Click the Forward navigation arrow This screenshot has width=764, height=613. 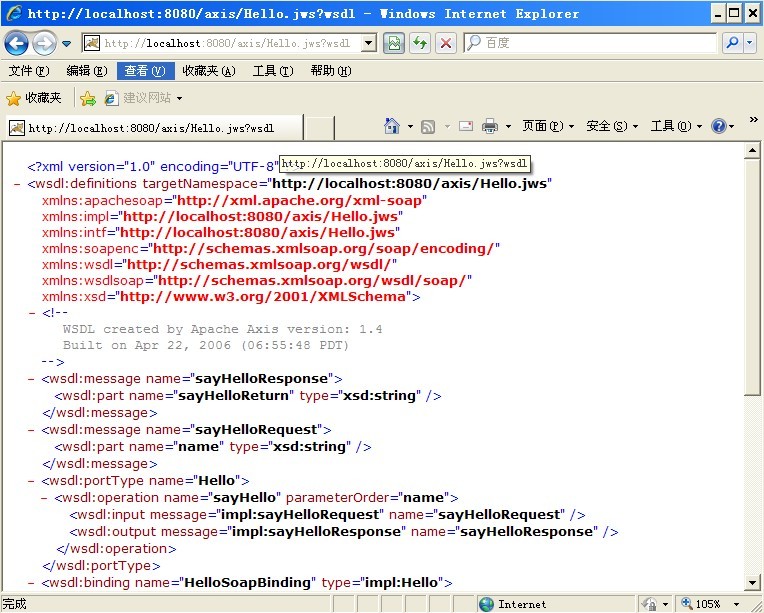(44, 43)
